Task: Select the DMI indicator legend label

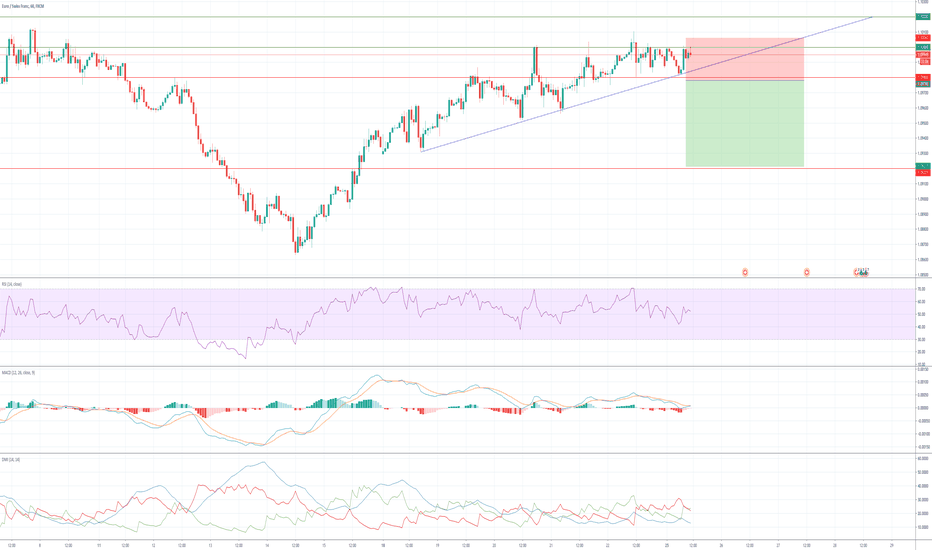Action: click(x=12, y=459)
